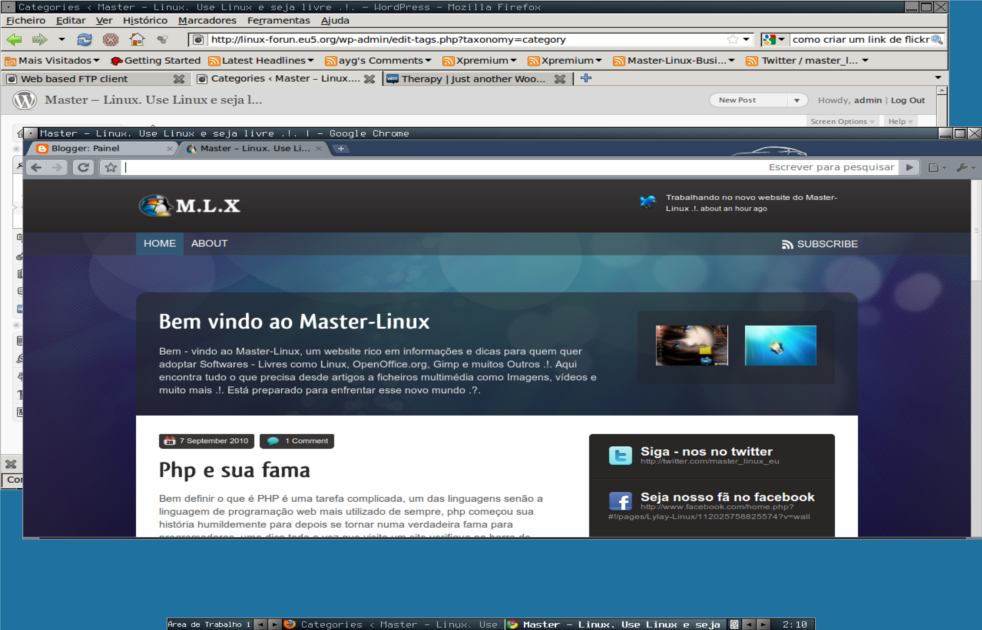The width and height of the screenshot is (982, 630).
Task: Open Firefox list all tabs dropdown
Action: click(x=938, y=78)
